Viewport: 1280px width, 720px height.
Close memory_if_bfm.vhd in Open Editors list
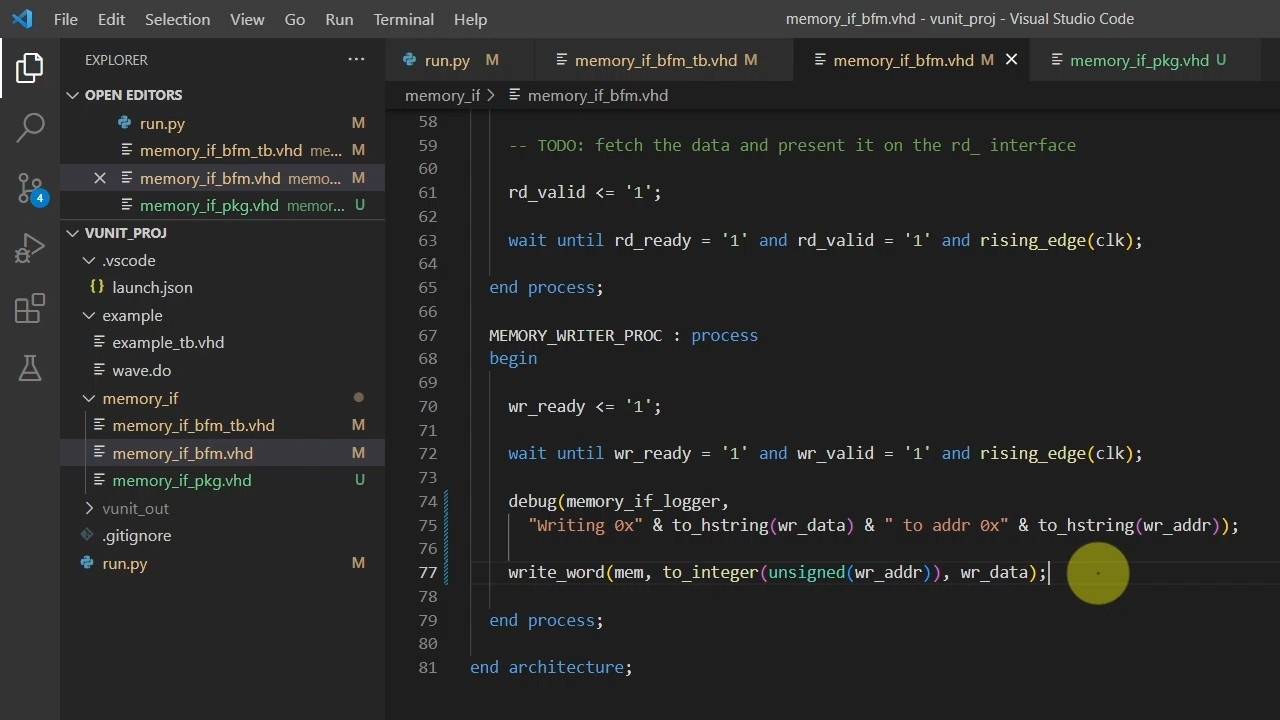pyautogui.click(x=99, y=178)
